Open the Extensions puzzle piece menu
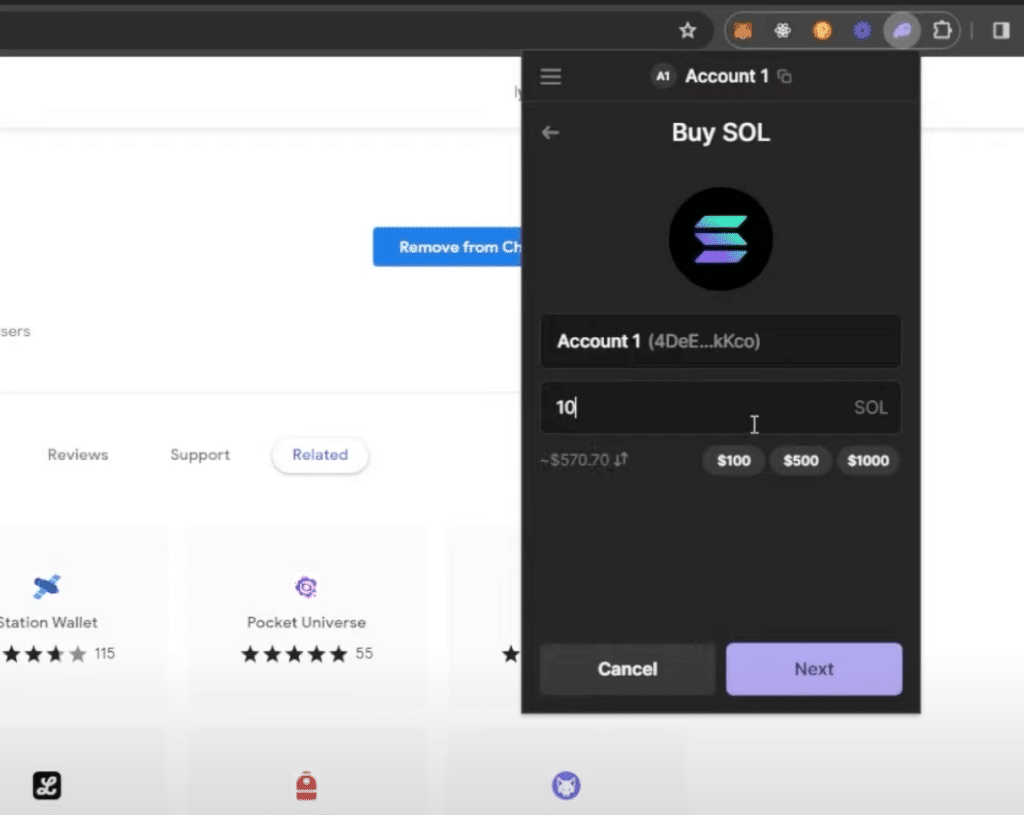 pos(942,30)
